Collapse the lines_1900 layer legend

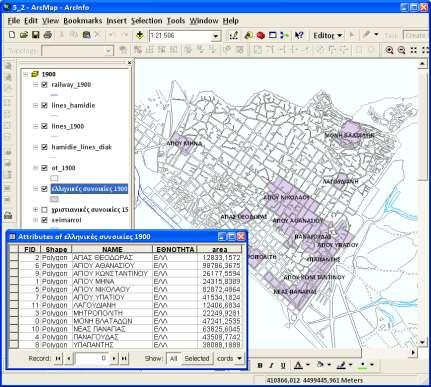pos(35,126)
